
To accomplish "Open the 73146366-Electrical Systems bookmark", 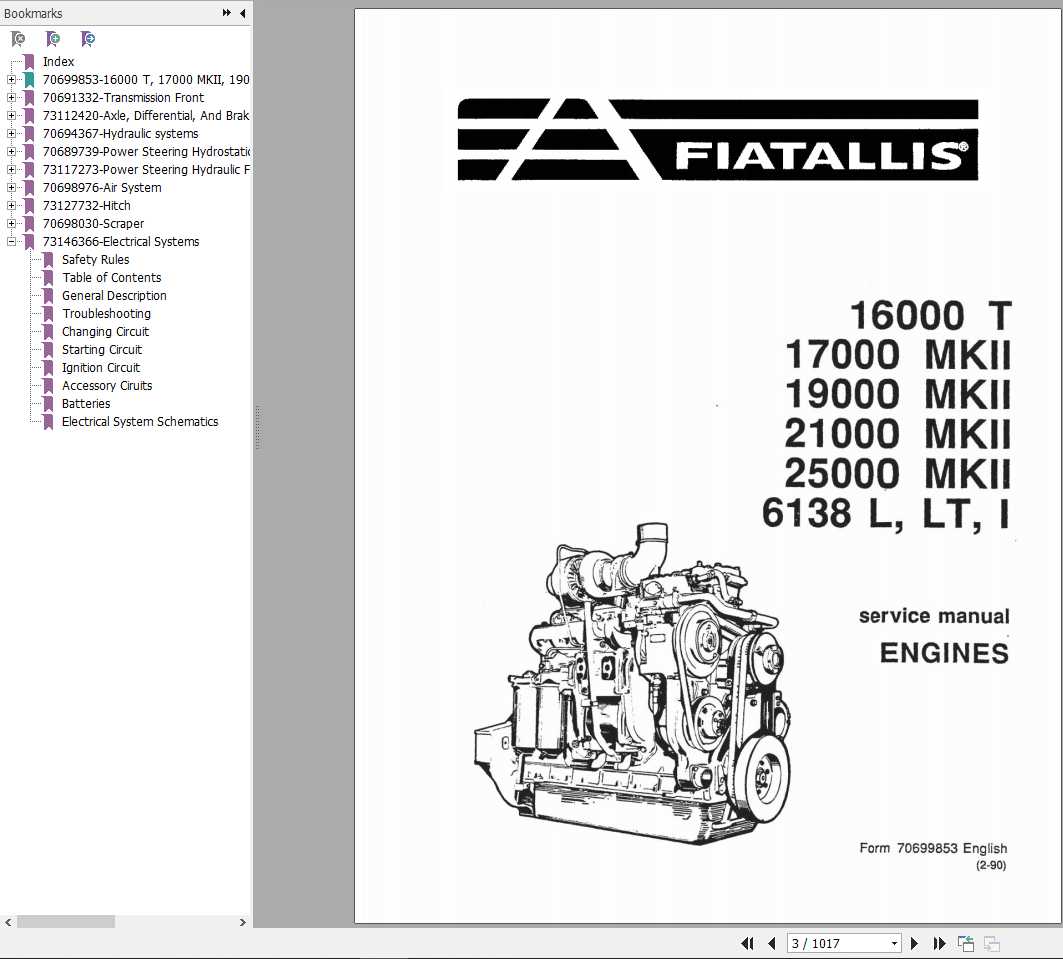I will click(x=121, y=241).
